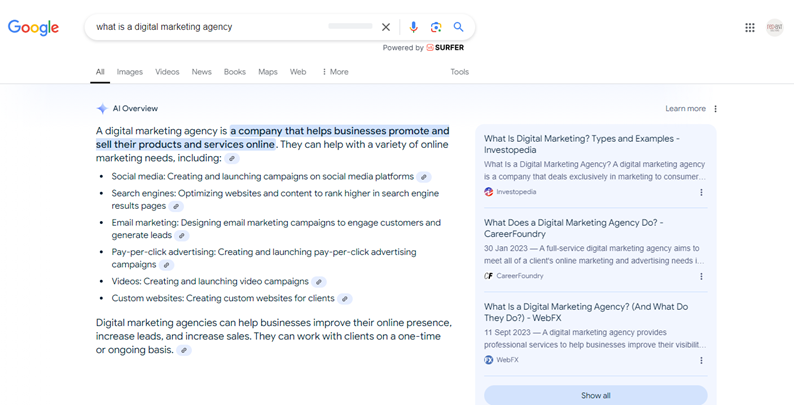
Task: Open source link for Videos bullet
Action: [319, 281]
